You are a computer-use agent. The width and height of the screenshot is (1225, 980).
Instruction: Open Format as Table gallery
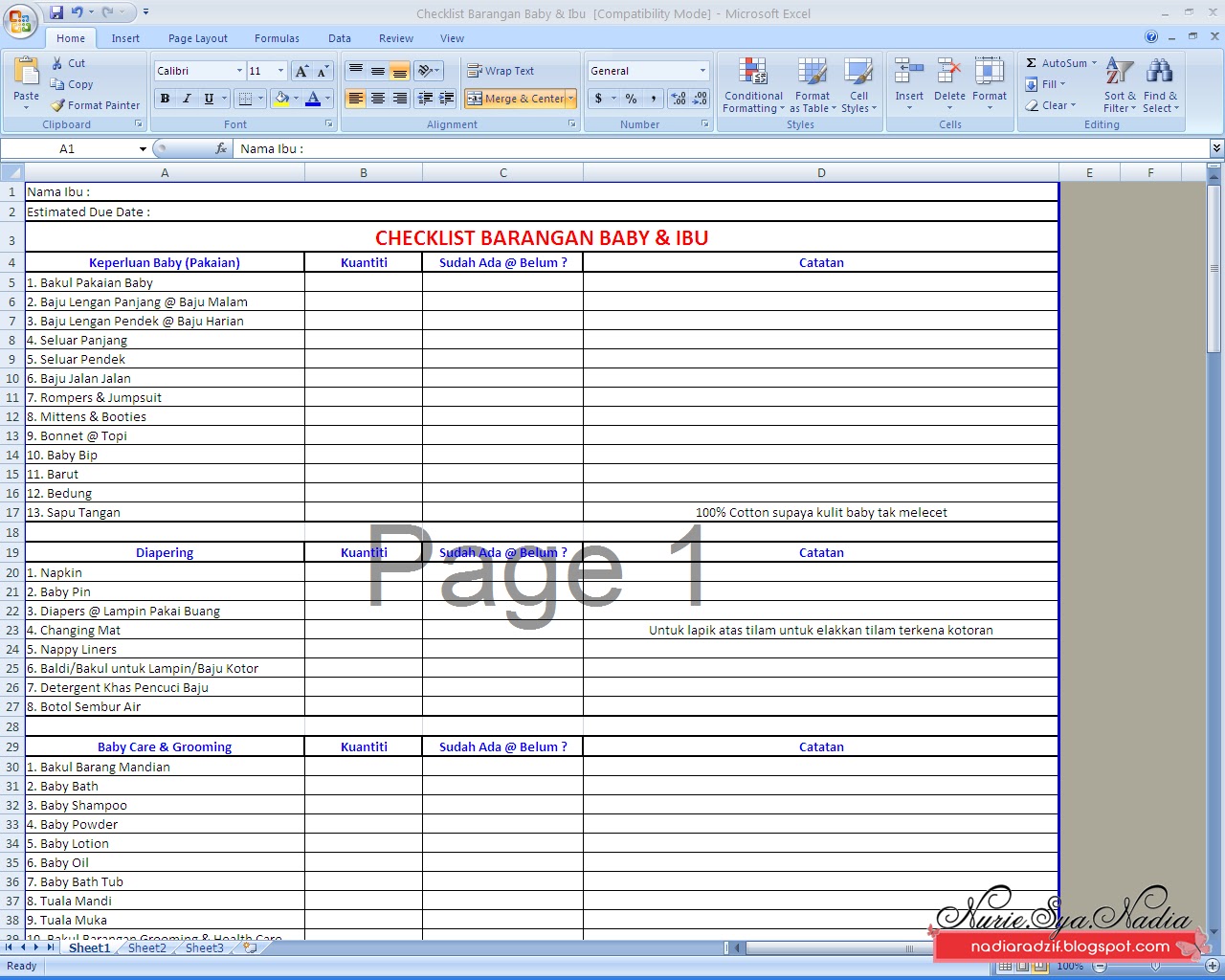click(813, 85)
